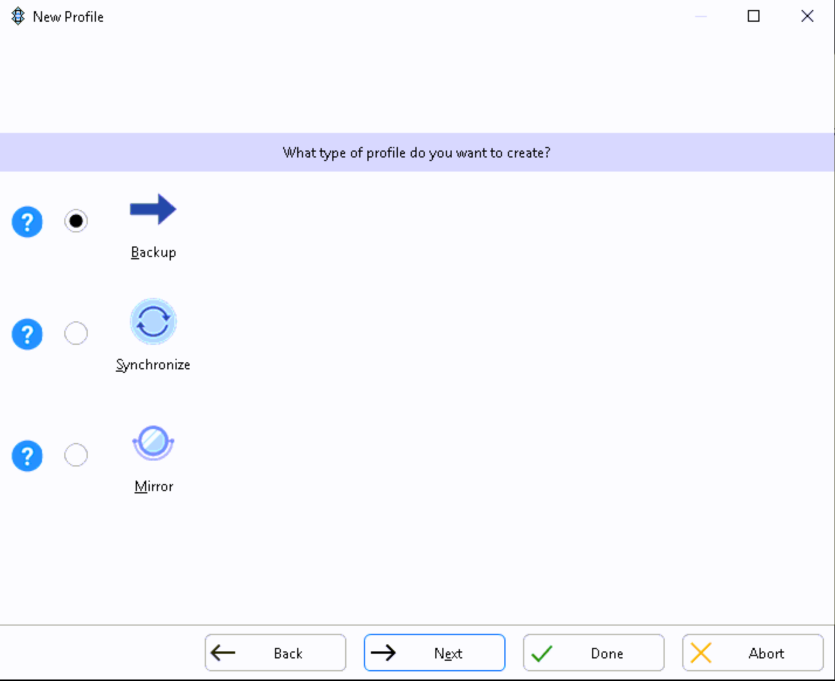Click the Mirror text label

[x=154, y=487]
